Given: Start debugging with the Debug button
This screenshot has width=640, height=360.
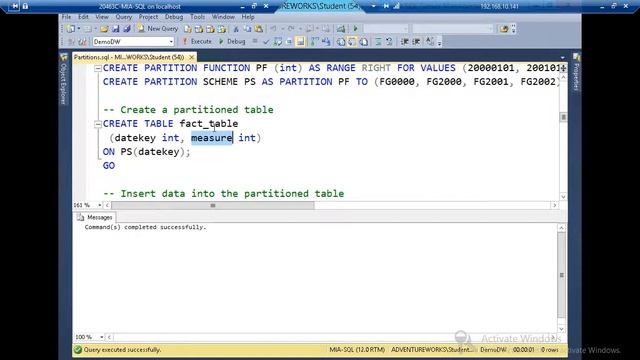Looking at the screenshot, I should click(x=232, y=42).
